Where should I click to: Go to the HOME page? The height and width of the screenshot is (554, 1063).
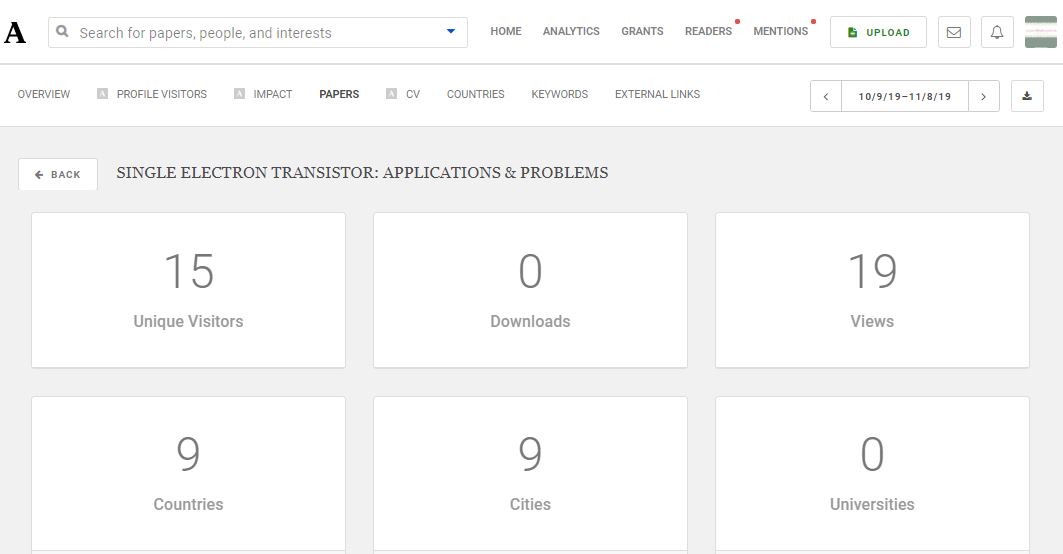[x=506, y=31]
